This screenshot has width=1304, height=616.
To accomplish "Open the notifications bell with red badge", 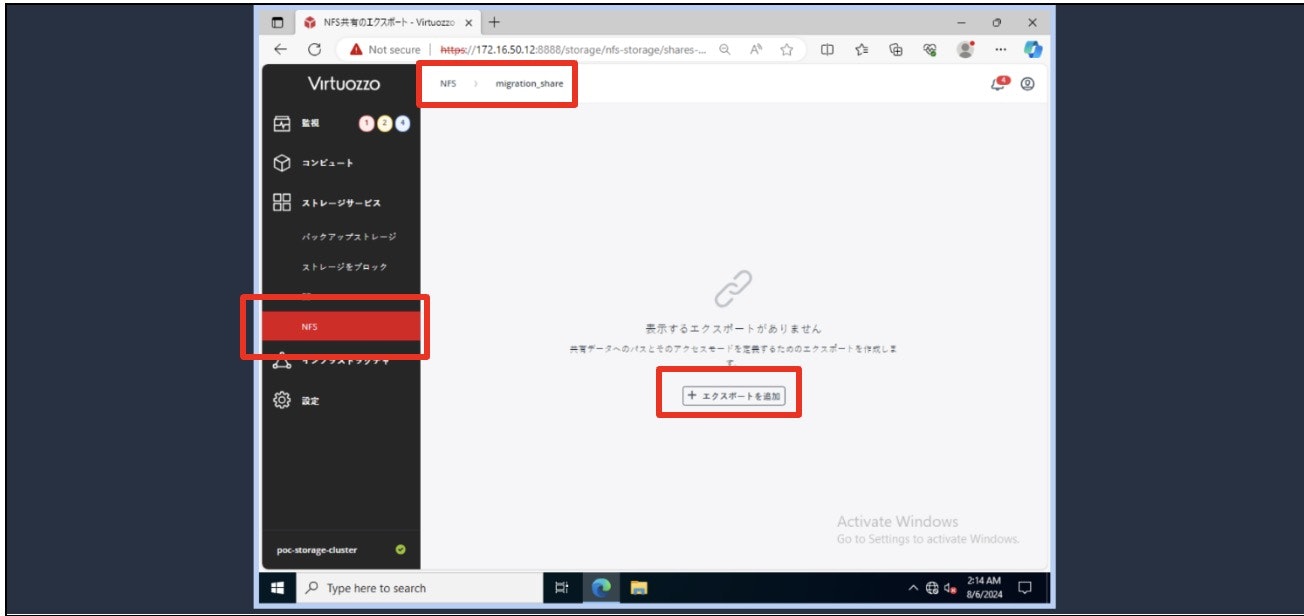I will (x=999, y=84).
